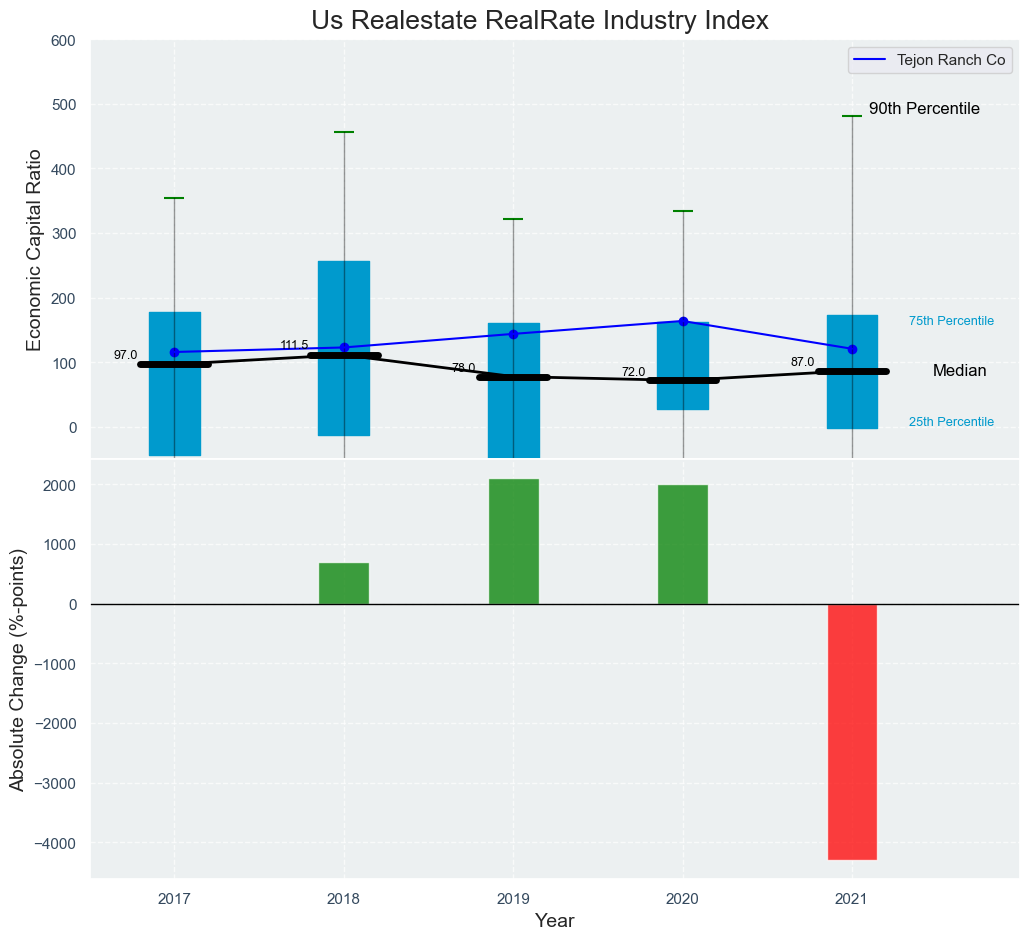Click the 2020 green change bar
Viewport: 1029px width, 940px height.
coord(683,544)
